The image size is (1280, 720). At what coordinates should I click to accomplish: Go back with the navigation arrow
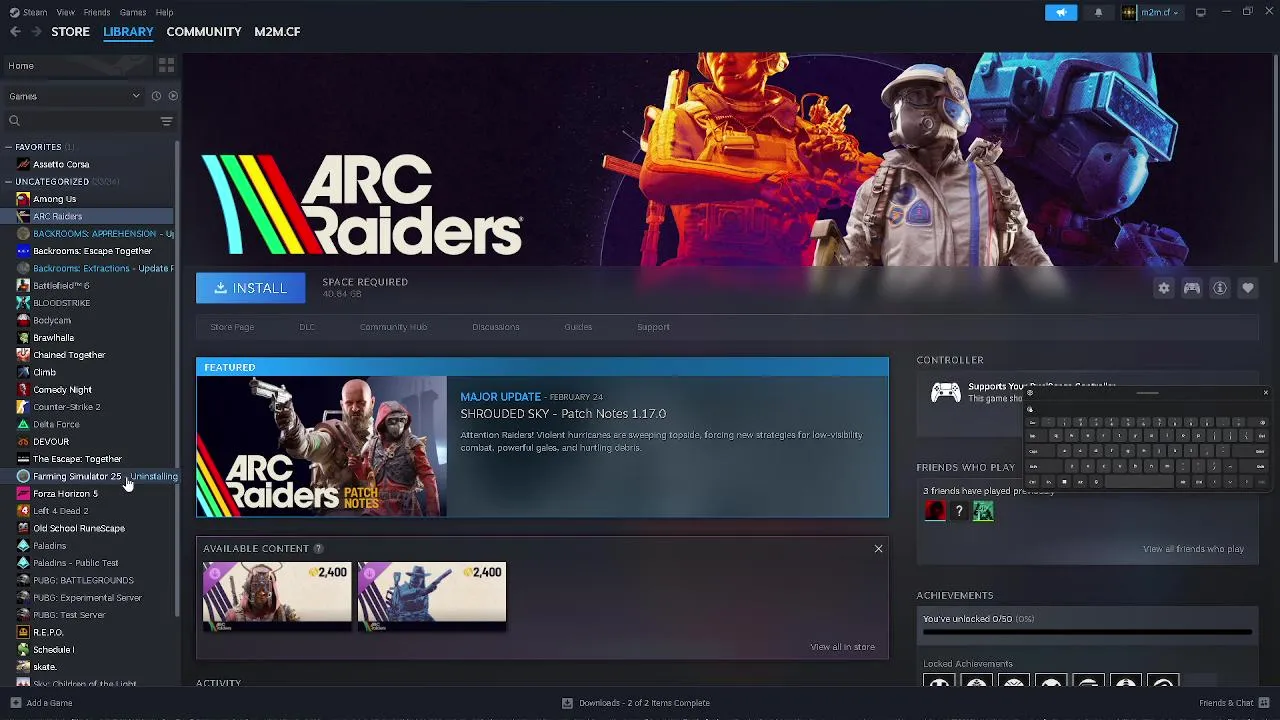tap(15, 32)
